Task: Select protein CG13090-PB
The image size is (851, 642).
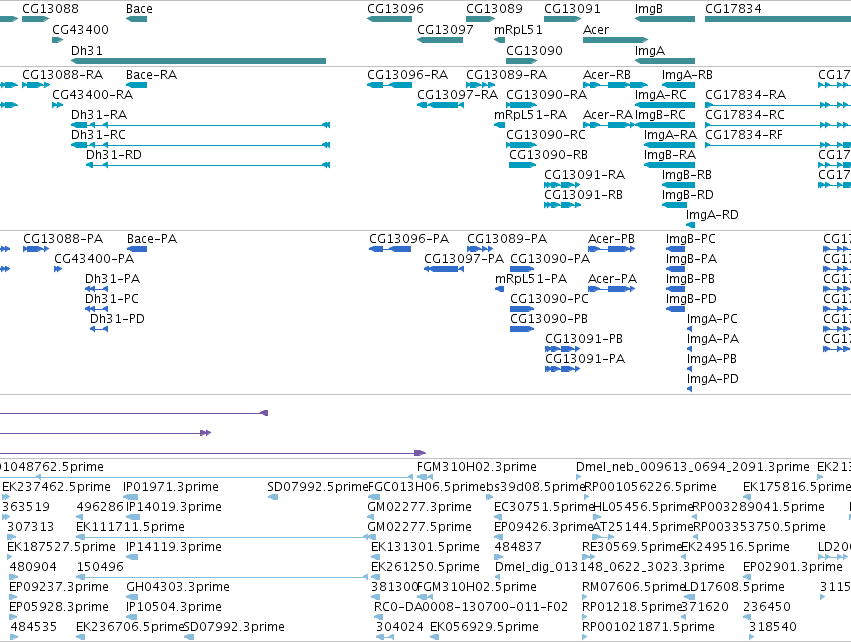Action: 522,329
